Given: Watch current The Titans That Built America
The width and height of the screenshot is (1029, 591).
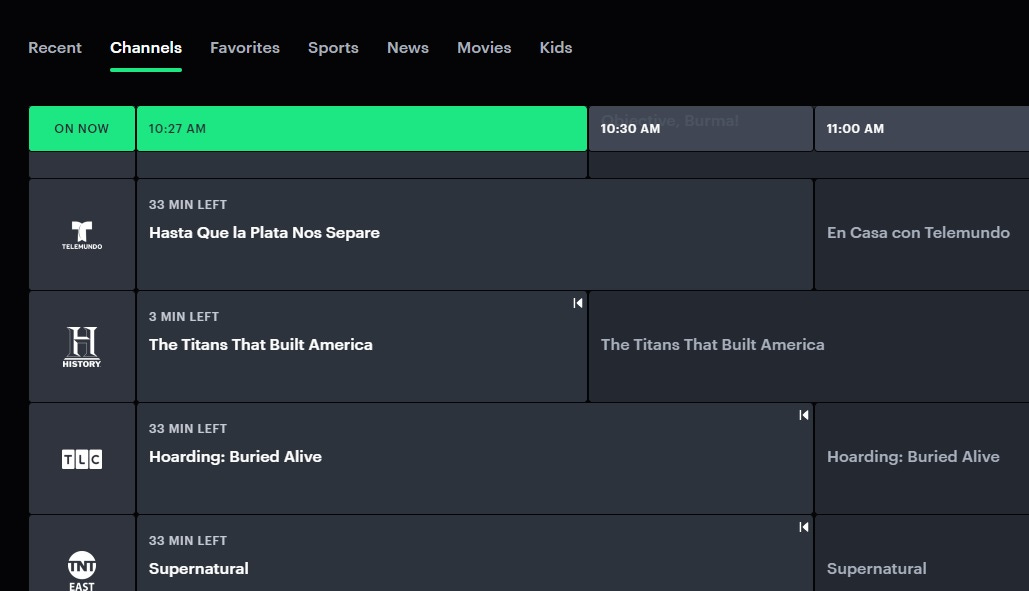Looking at the screenshot, I should point(362,347).
